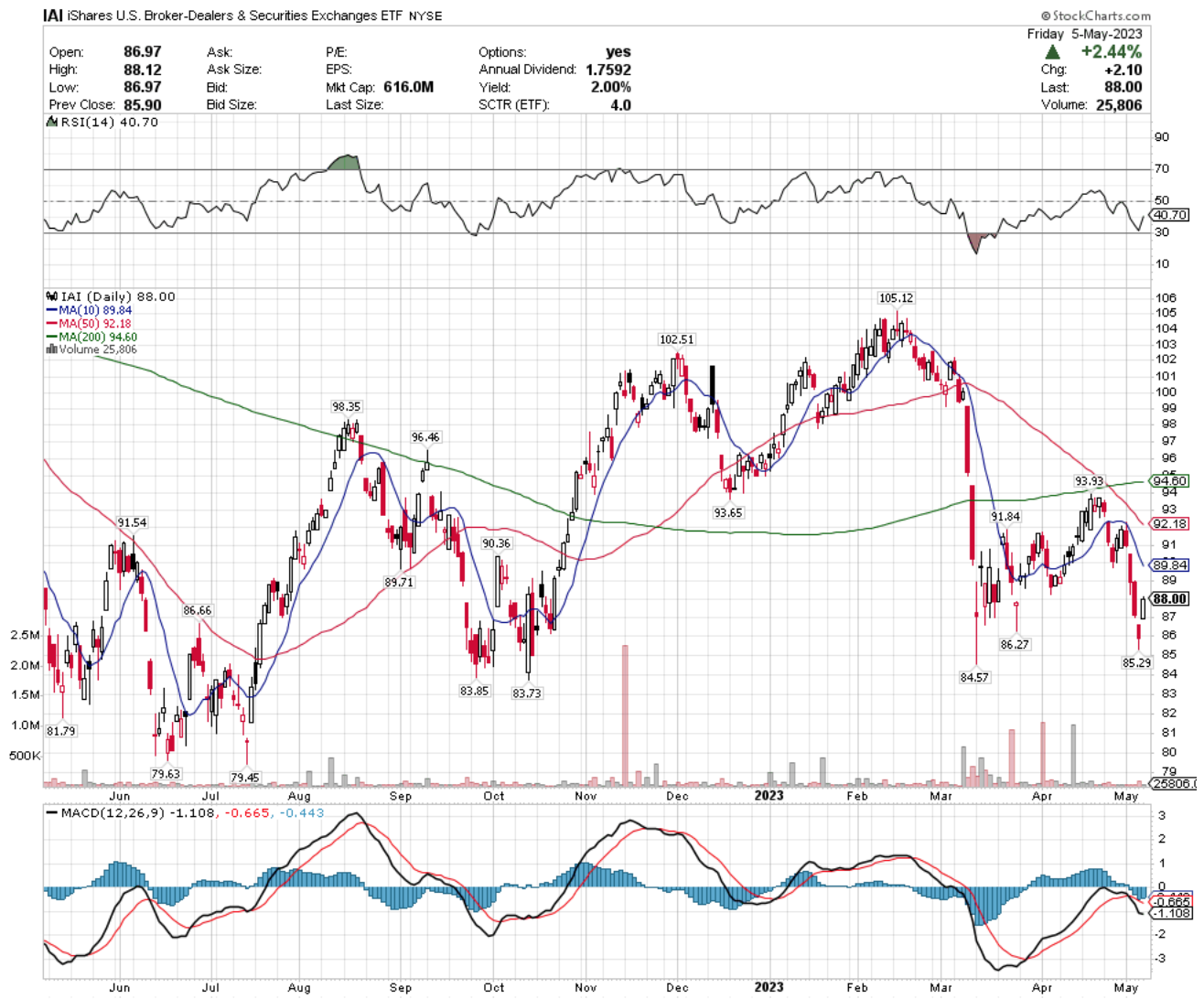Click the 89.71 price label

tap(399, 583)
